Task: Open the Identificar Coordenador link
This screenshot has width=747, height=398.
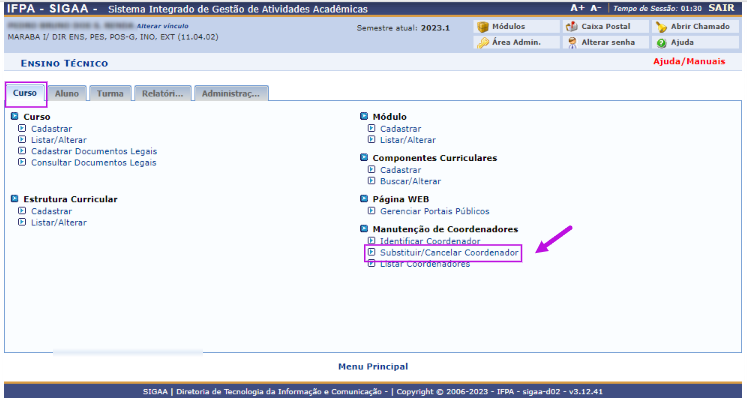Action: 430,241
